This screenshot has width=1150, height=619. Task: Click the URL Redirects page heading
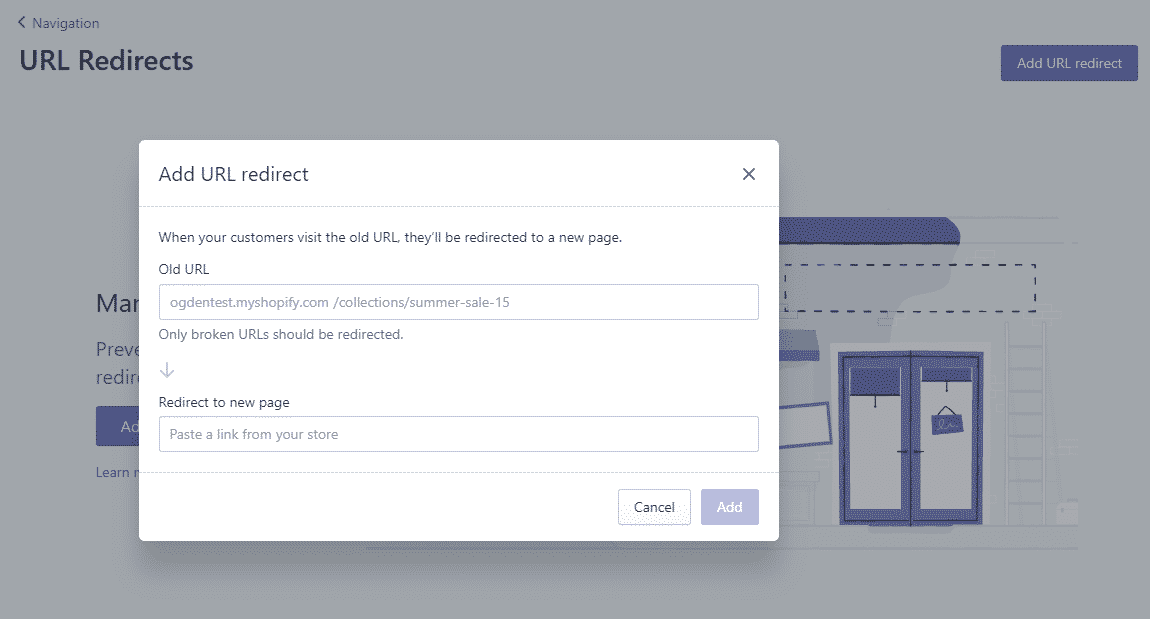(x=106, y=61)
